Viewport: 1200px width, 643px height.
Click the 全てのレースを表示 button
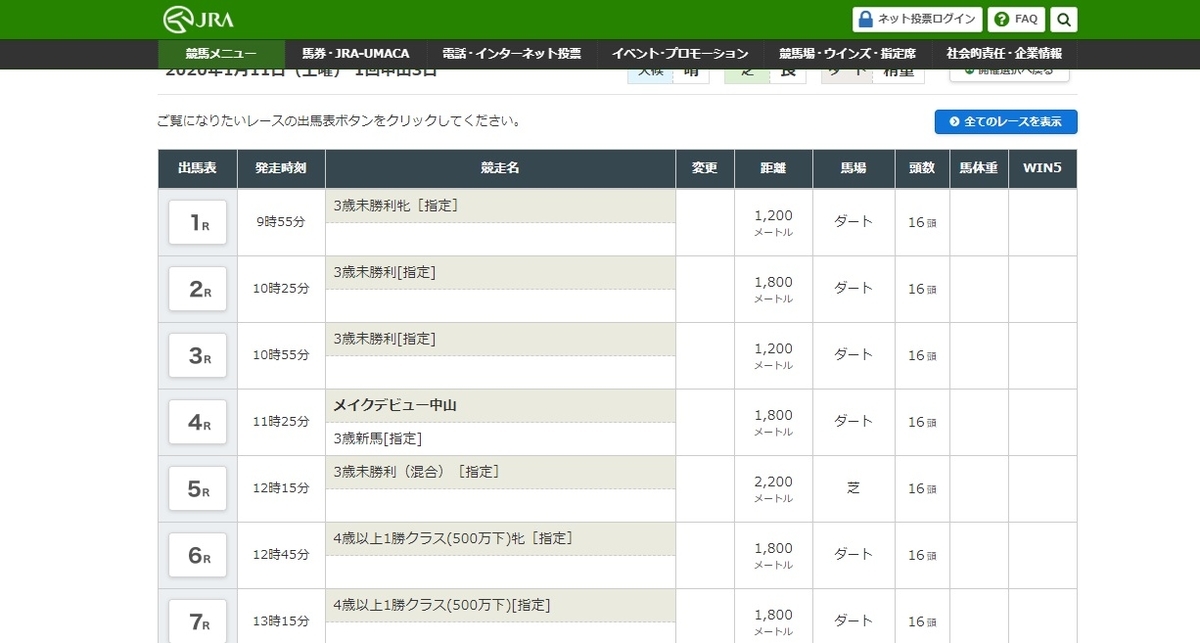point(1006,122)
